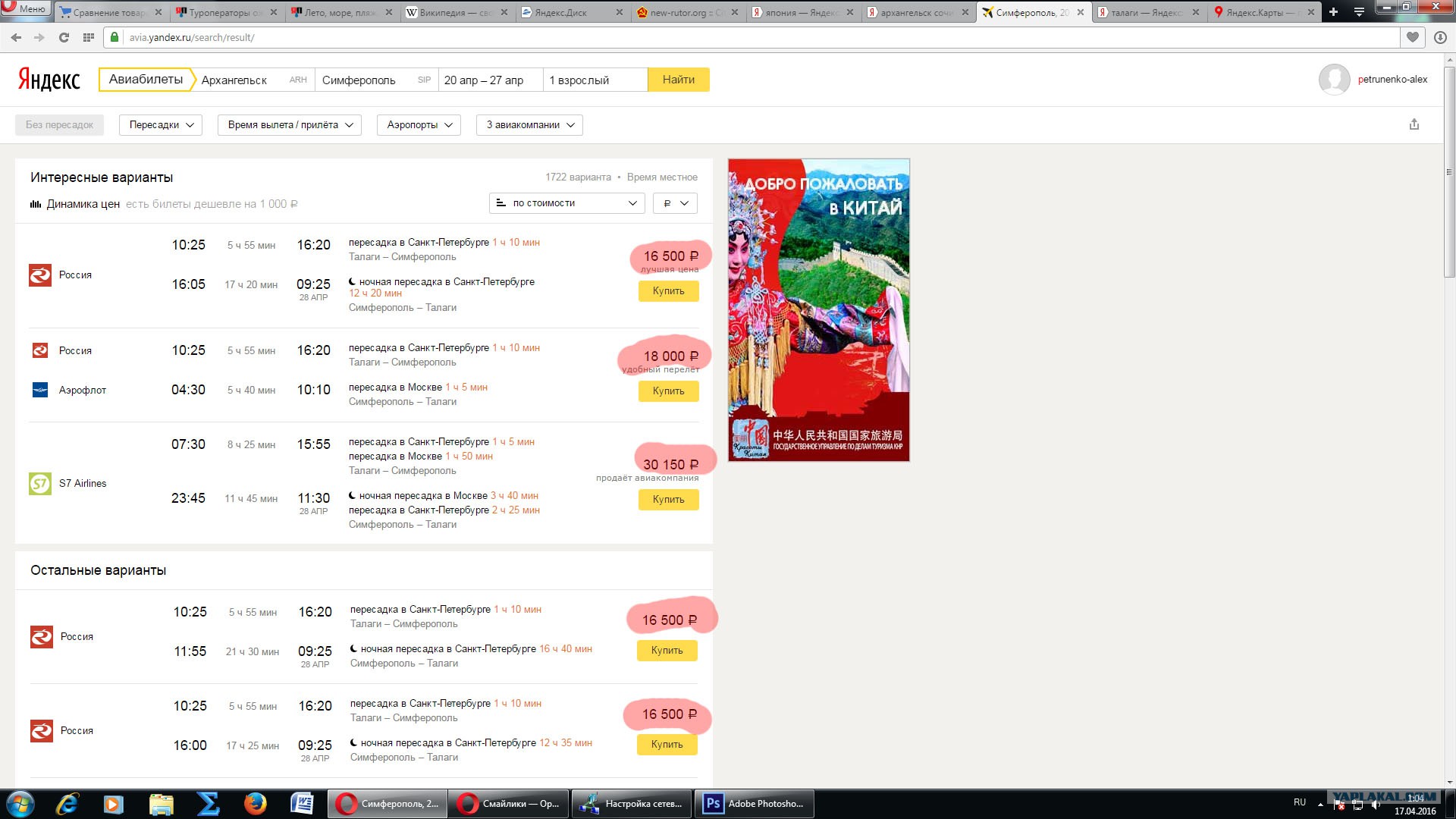Open the ruble currency dropdown

(x=675, y=203)
